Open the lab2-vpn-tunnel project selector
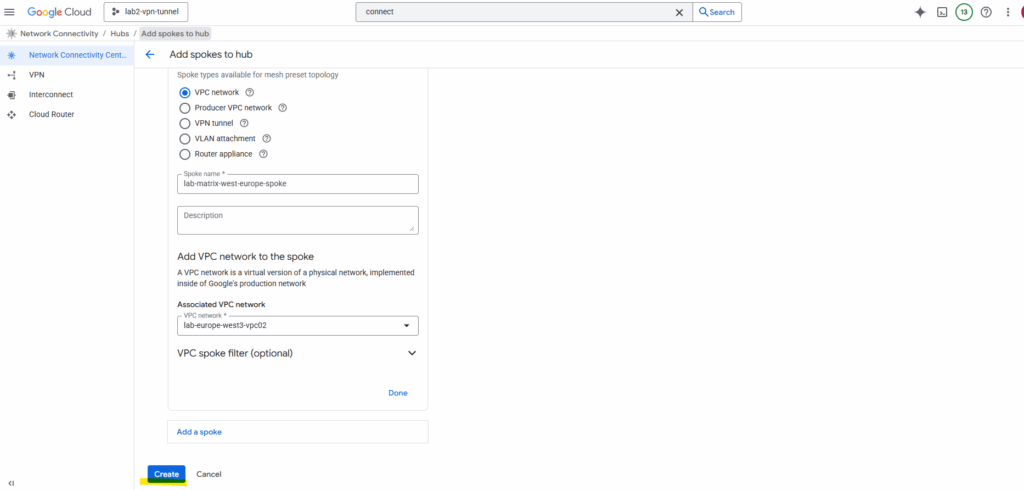 (x=146, y=12)
